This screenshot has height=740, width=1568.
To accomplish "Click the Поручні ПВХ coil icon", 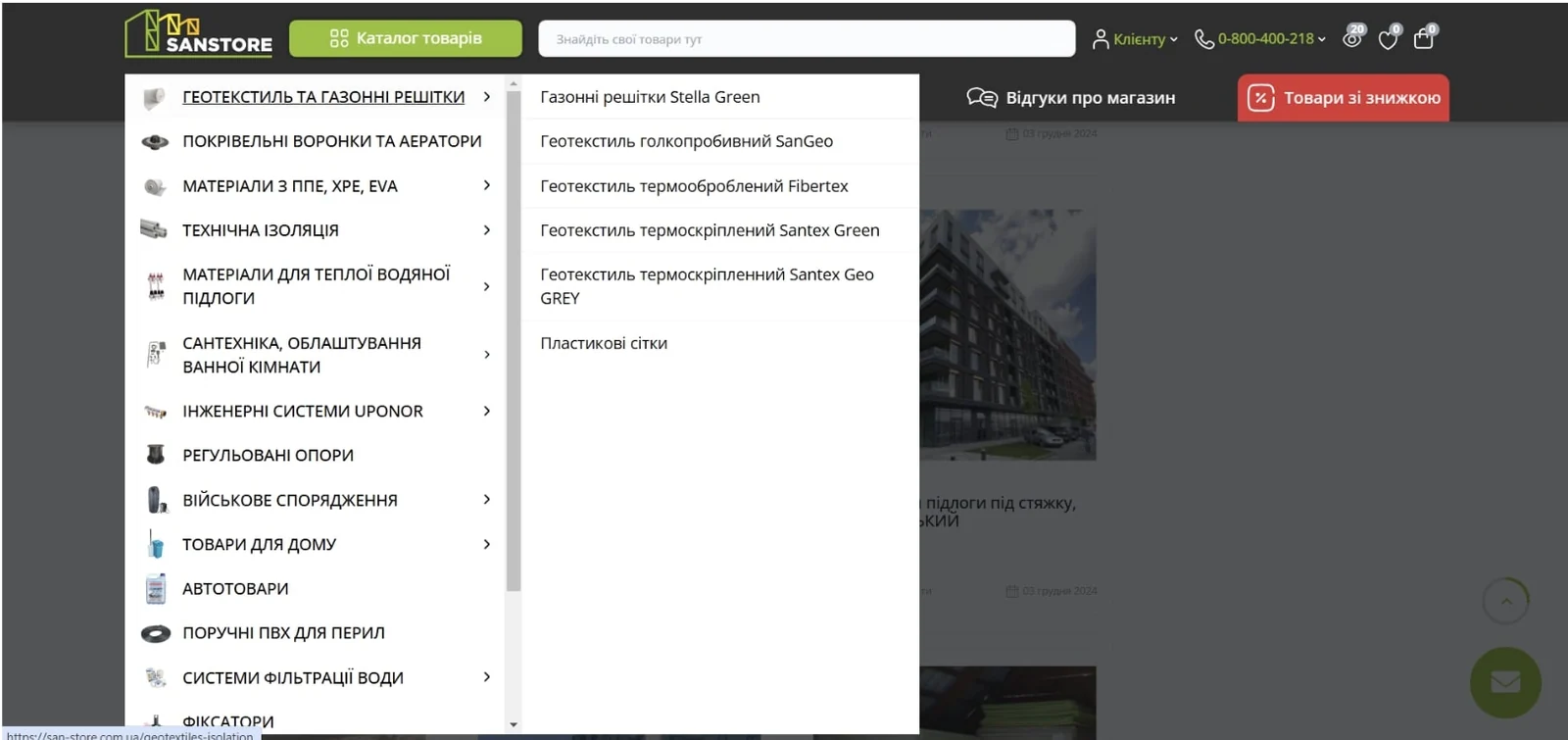I will pyautogui.click(x=156, y=634).
